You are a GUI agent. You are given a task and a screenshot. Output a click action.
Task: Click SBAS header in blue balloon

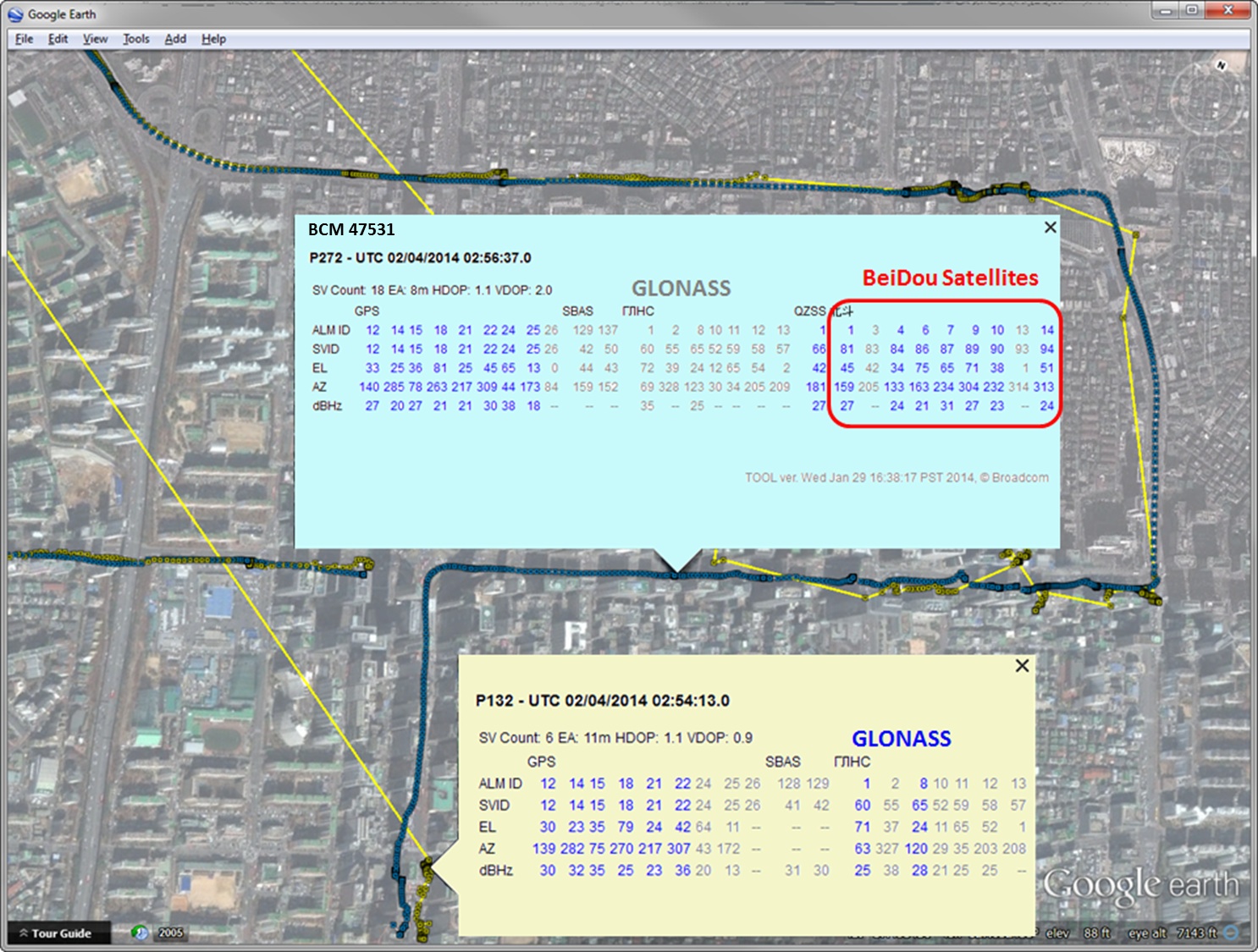pyautogui.click(x=577, y=311)
